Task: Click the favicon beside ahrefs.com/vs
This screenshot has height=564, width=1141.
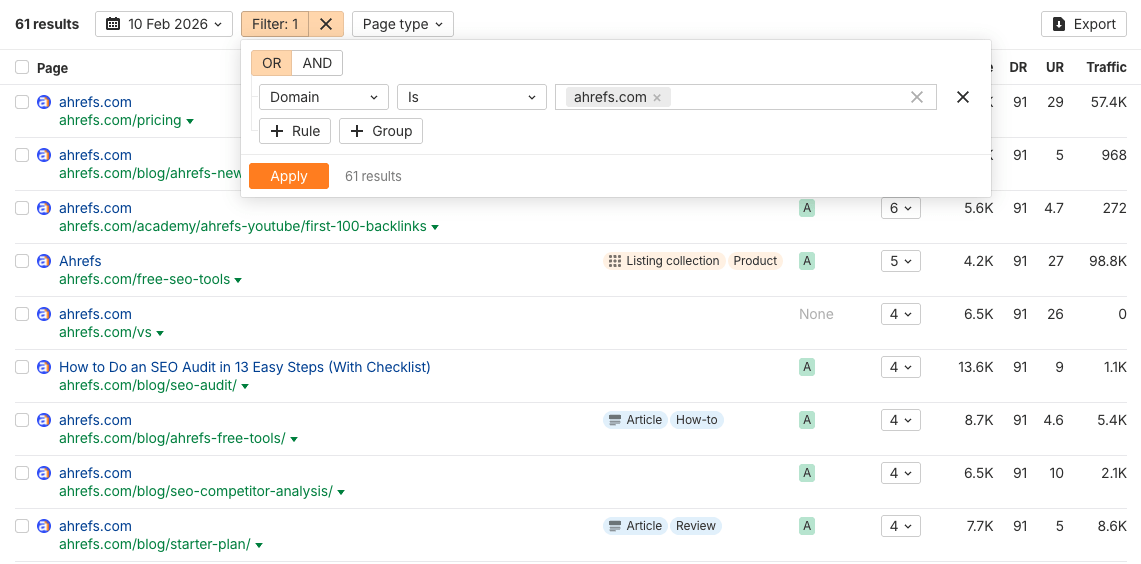Action: 43,314
